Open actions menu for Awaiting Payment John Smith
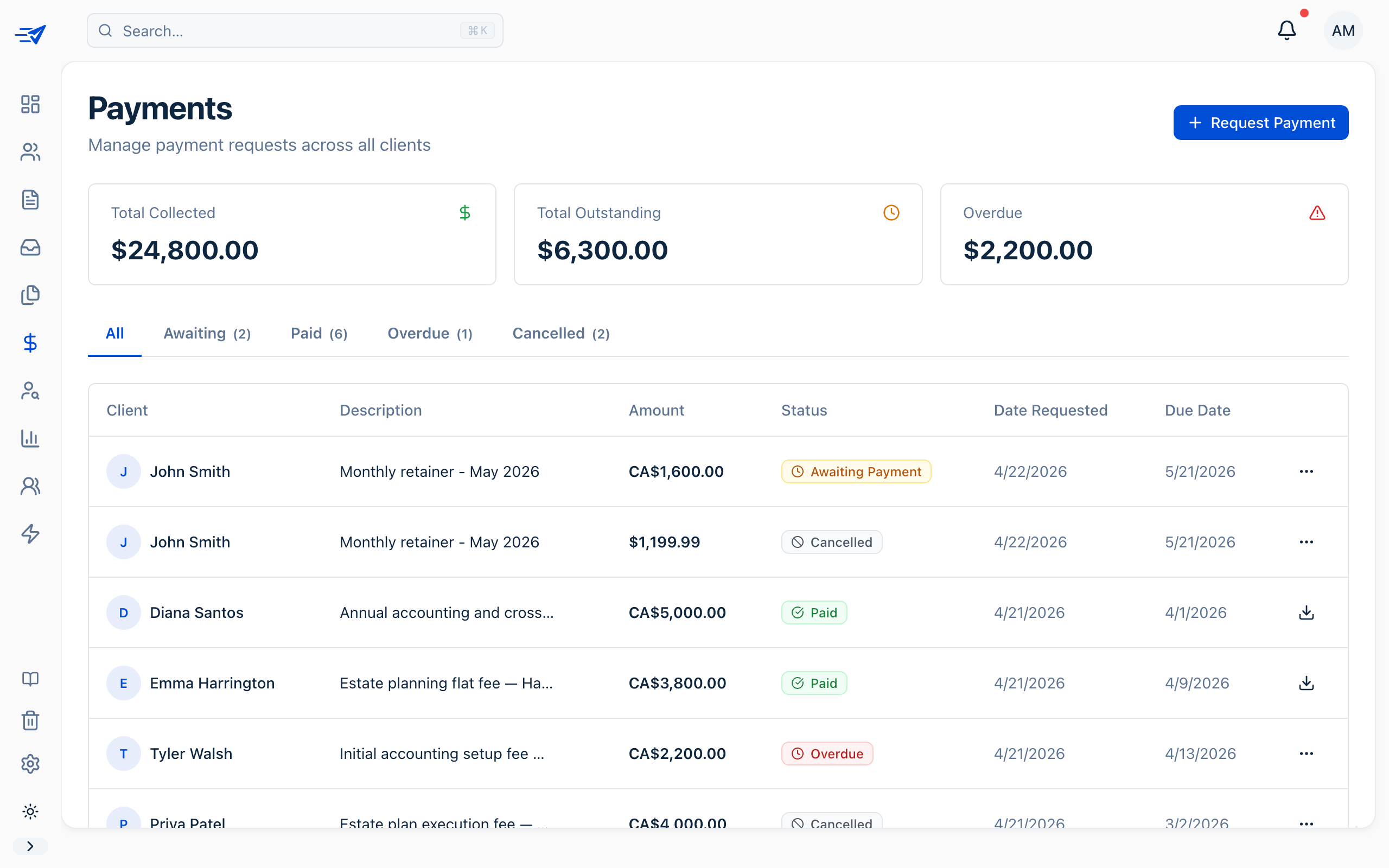 1306,471
